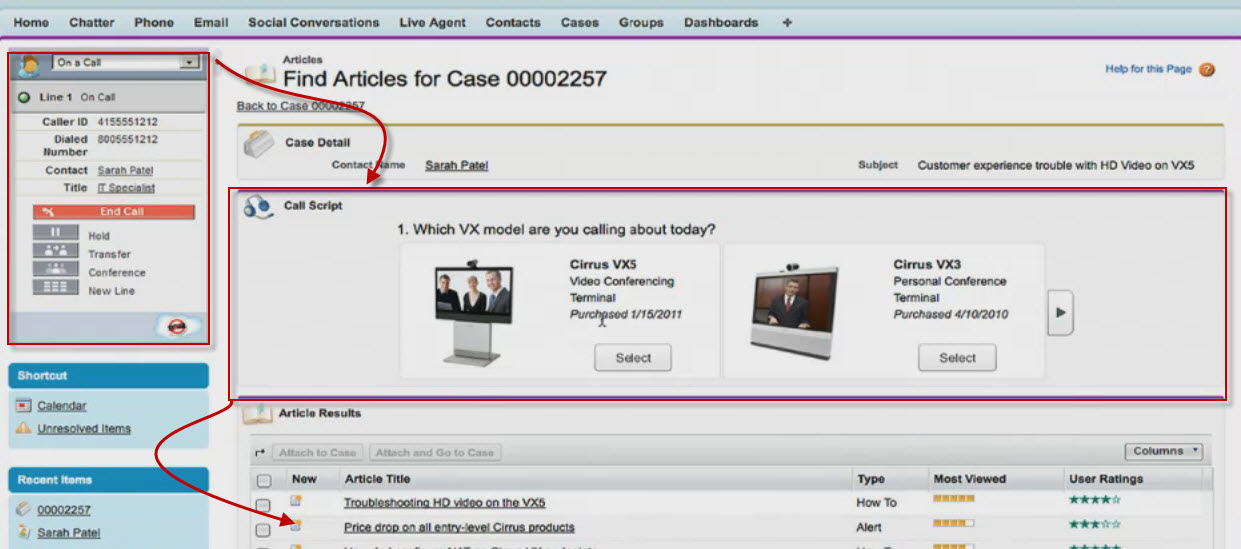Click the case icon beside 00002257
The width and height of the screenshot is (1241, 549).
(24, 510)
